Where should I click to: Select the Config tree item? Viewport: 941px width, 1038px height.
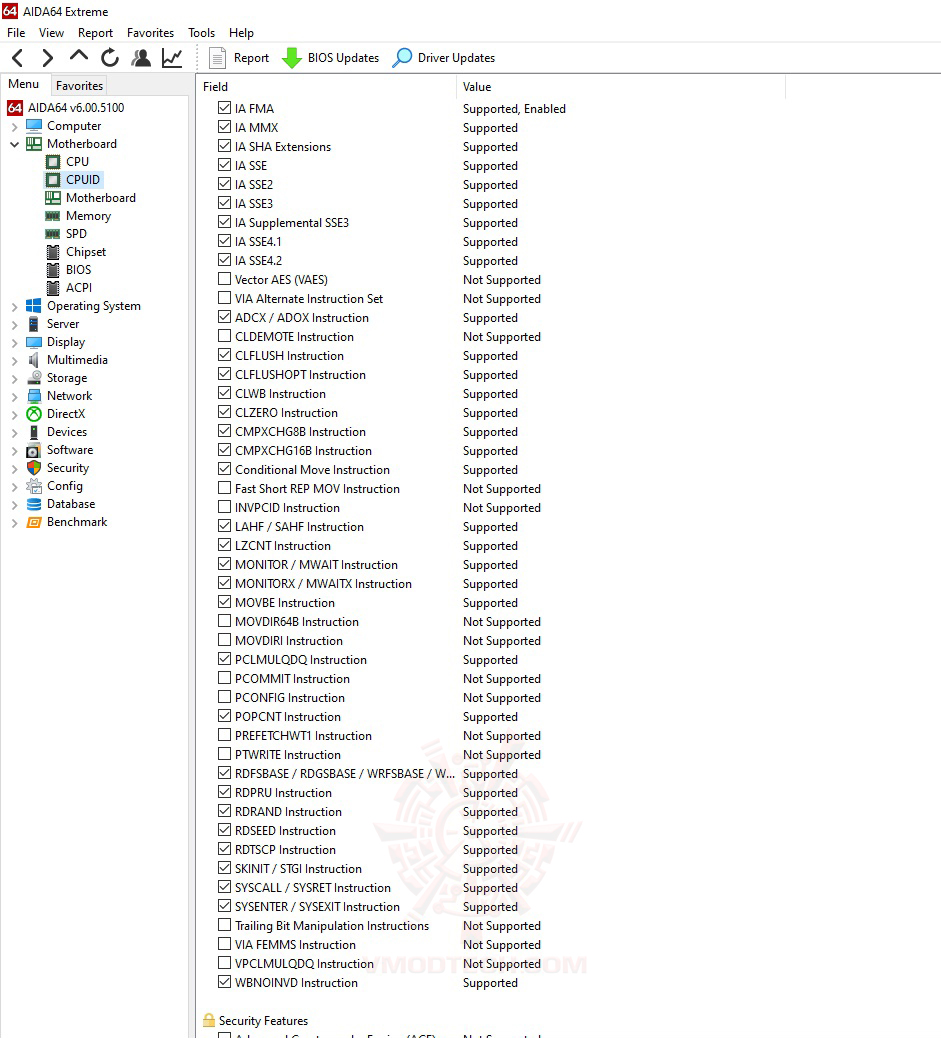tap(65, 486)
